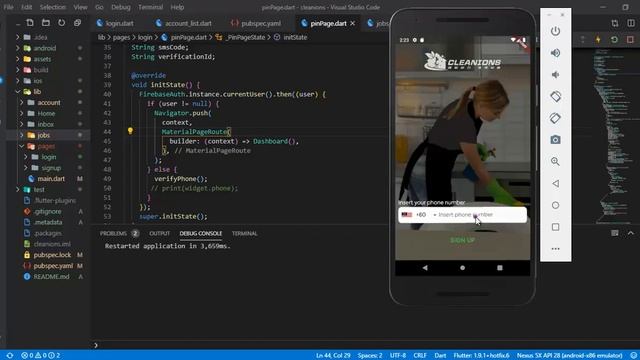Close the pinPage.dart tab

point(352,23)
